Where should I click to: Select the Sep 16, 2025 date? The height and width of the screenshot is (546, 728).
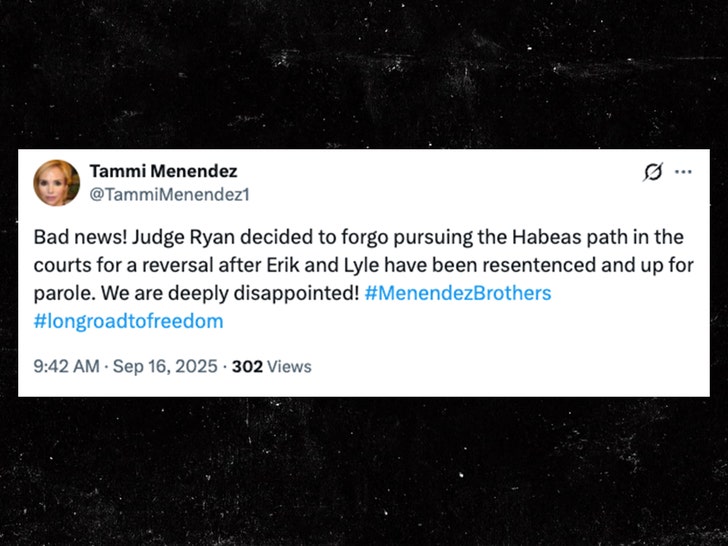click(x=166, y=367)
